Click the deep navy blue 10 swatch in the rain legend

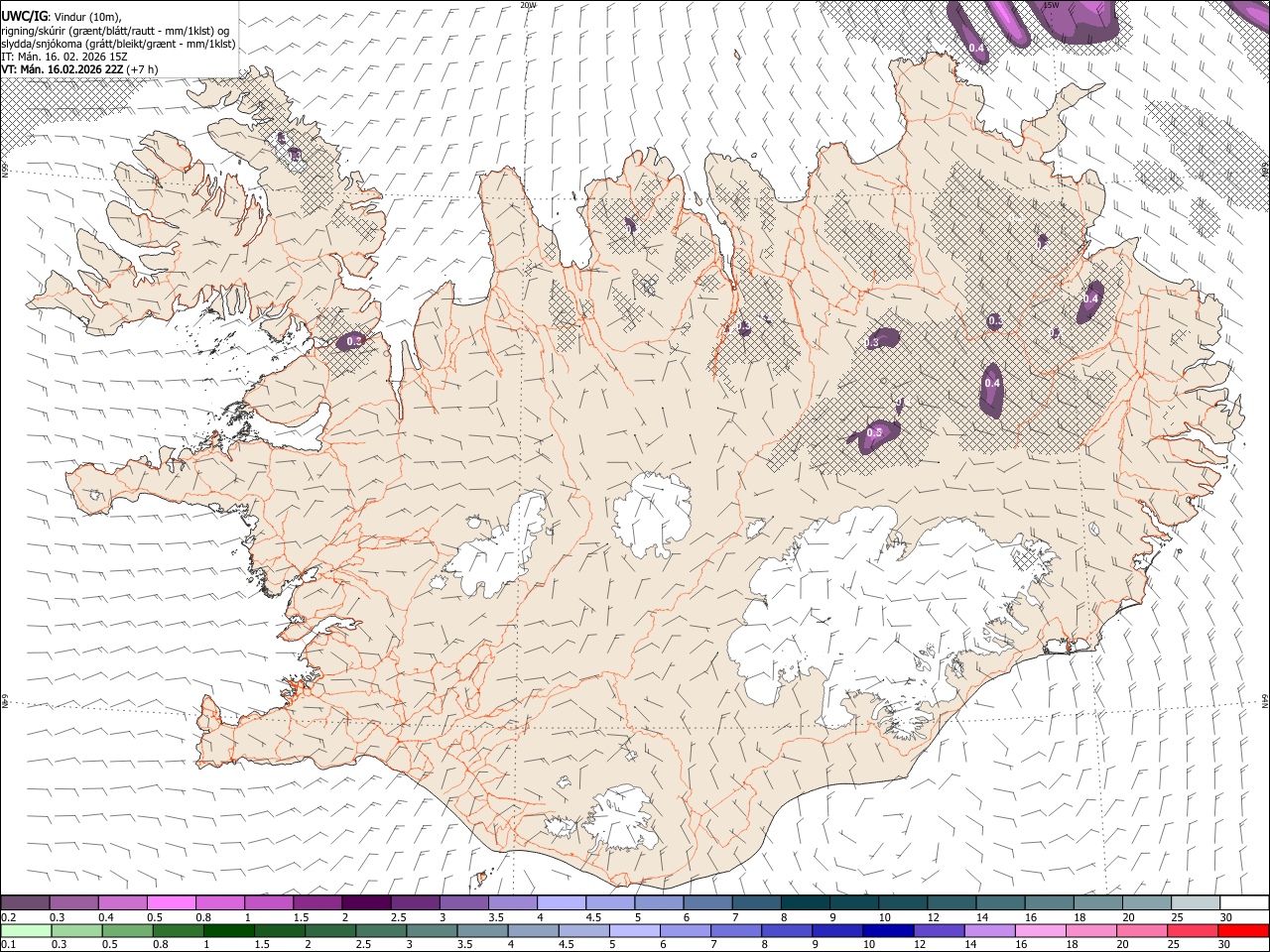(887, 930)
